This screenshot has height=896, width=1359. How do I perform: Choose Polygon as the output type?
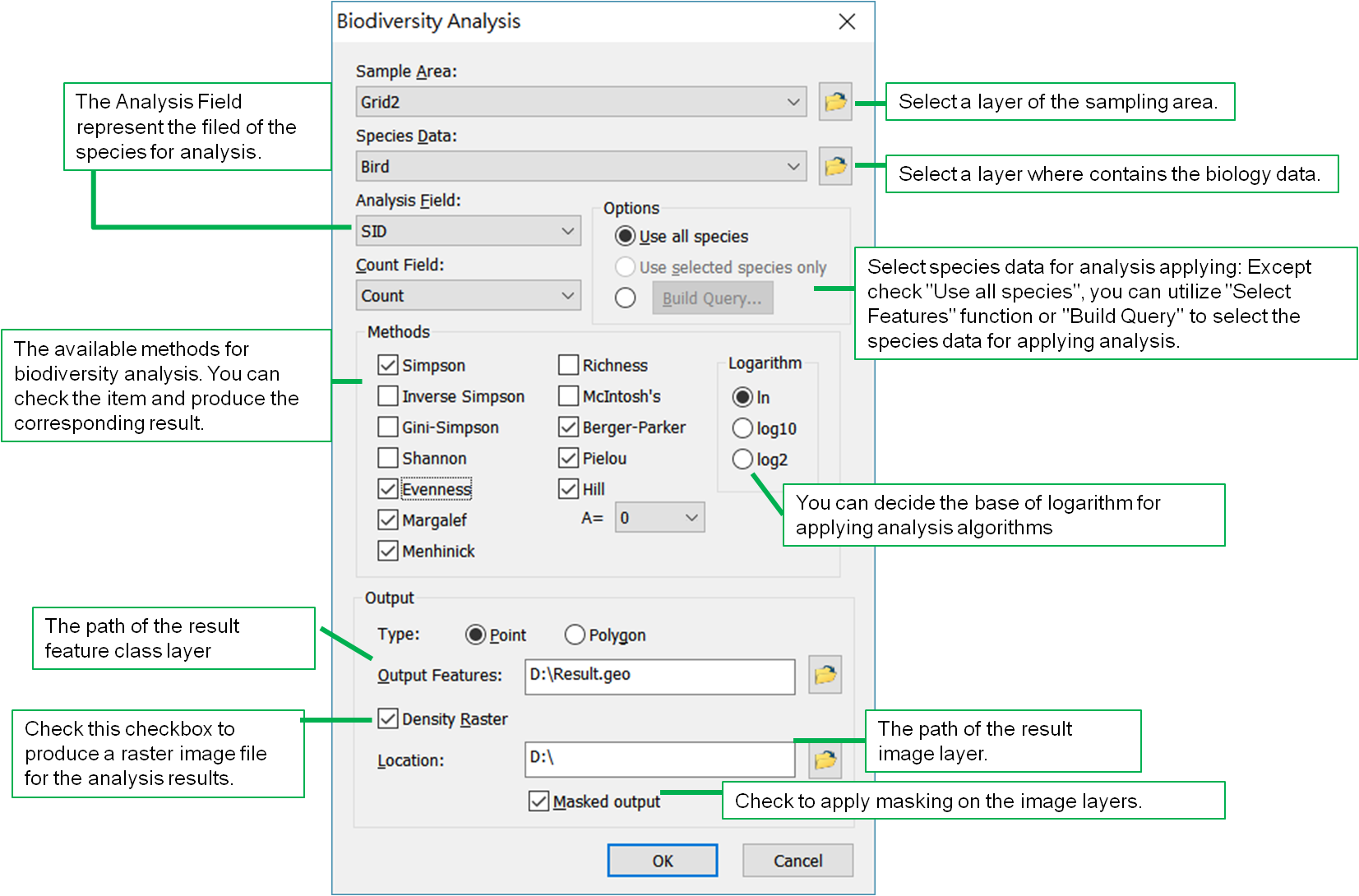click(x=575, y=635)
